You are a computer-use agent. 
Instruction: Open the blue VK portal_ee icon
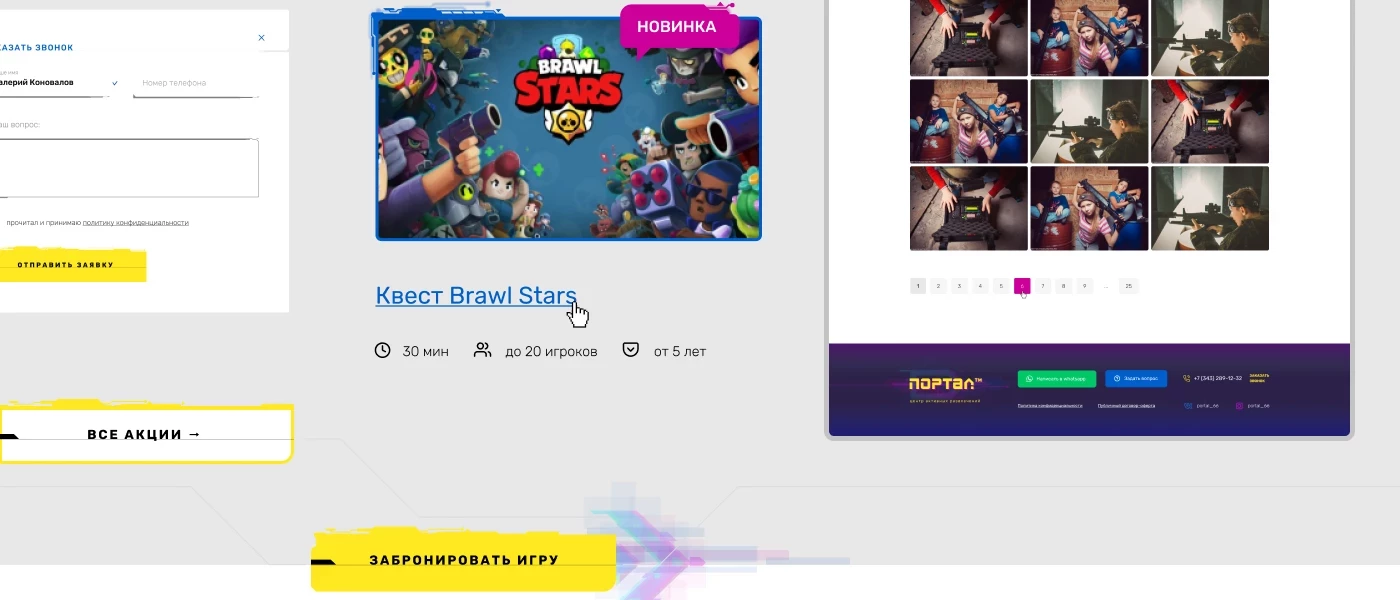tap(1188, 406)
